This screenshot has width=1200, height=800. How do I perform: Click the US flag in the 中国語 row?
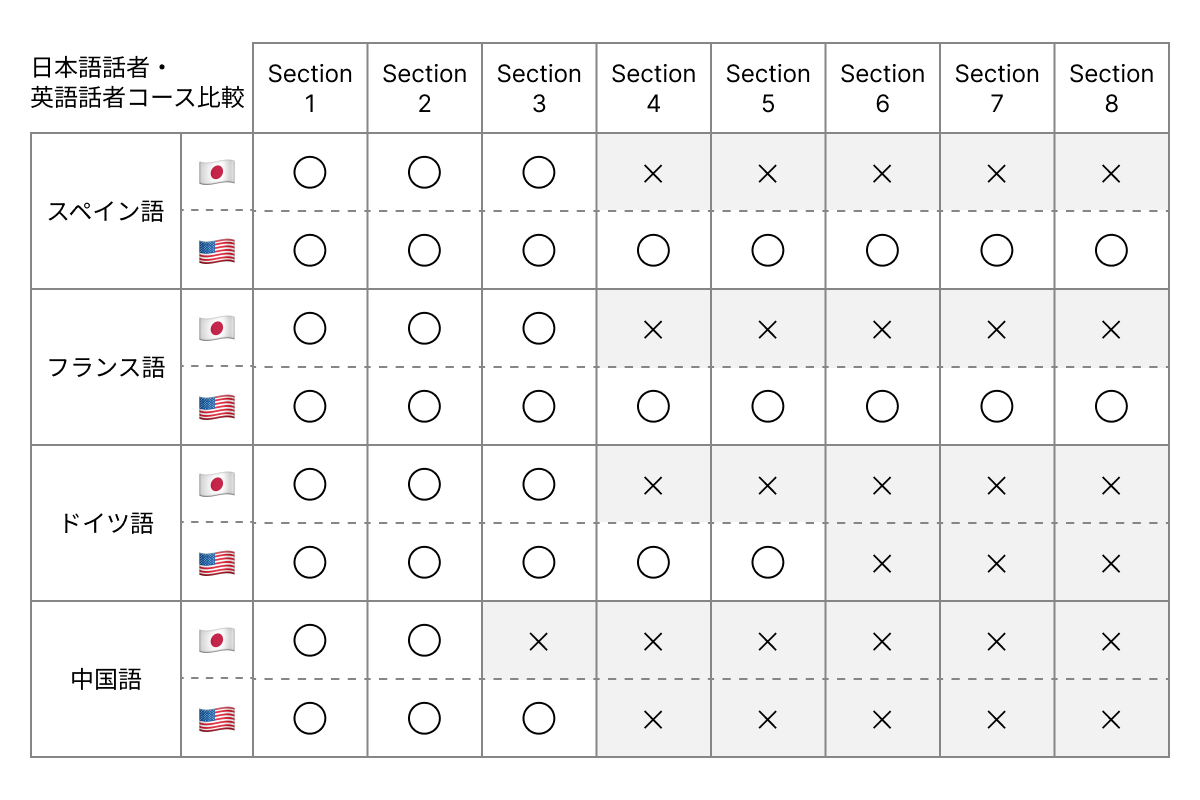point(217,719)
